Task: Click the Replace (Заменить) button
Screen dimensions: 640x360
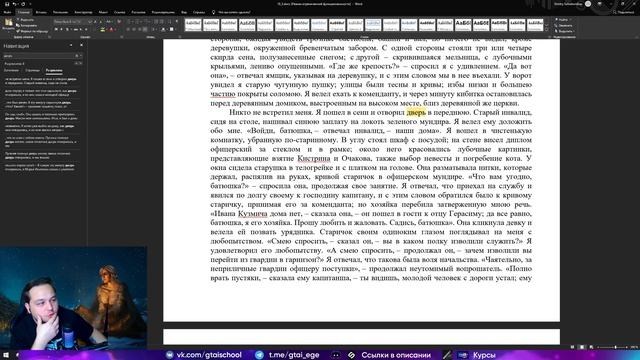Action: pos(564,25)
